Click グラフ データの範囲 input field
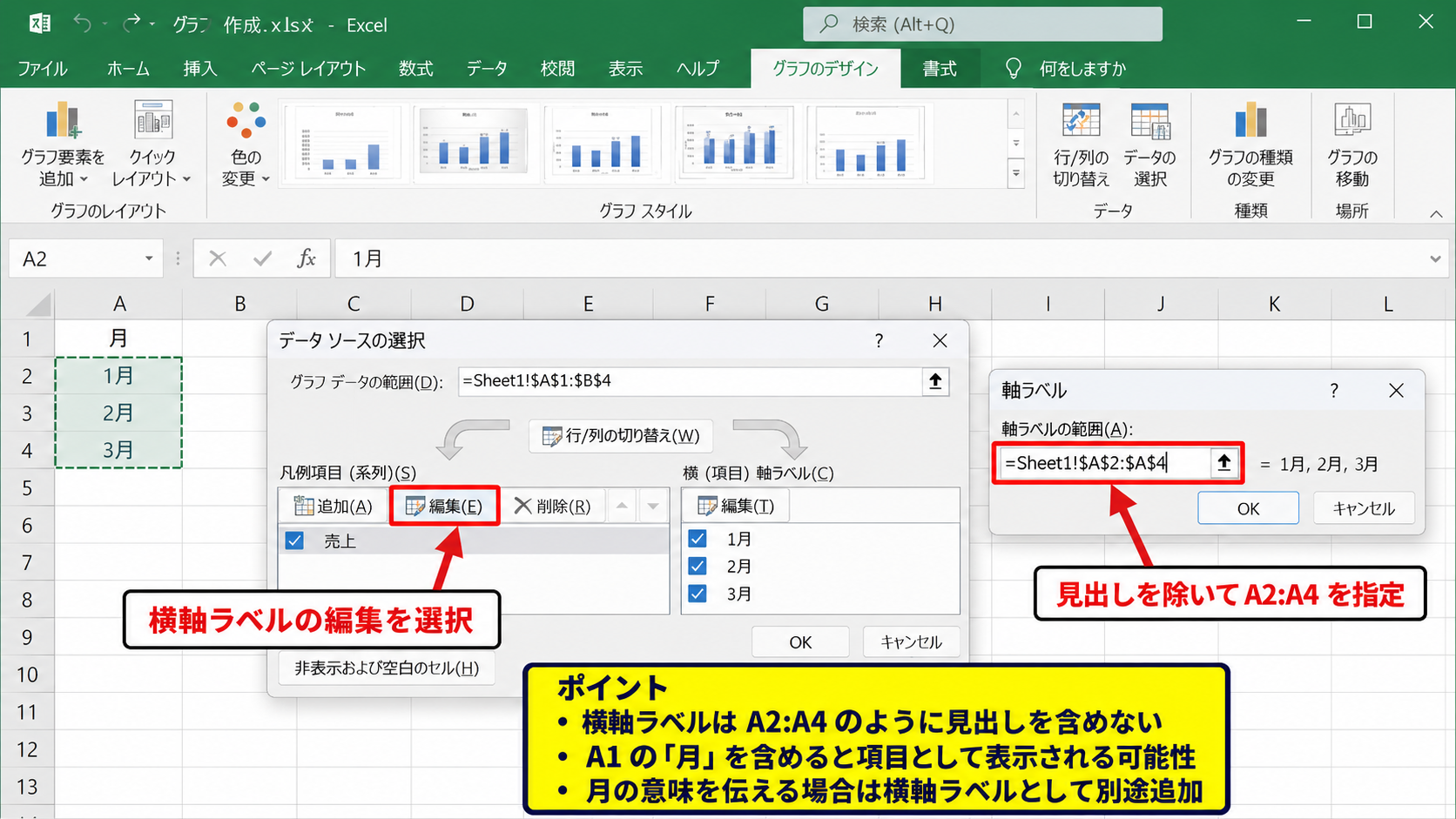This screenshot has width=1456, height=819. pyautogui.click(x=690, y=381)
